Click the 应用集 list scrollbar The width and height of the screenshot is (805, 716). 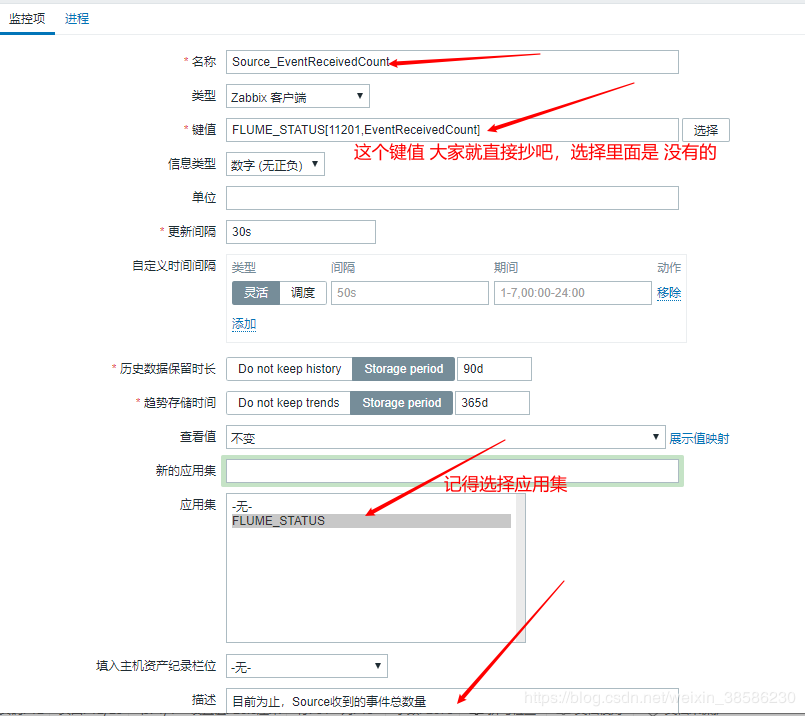(521, 568)
